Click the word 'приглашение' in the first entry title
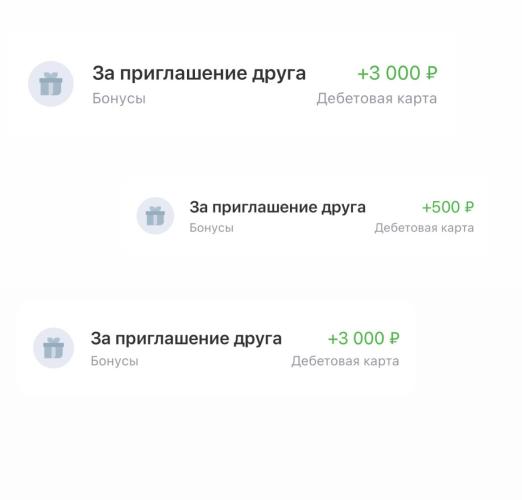 tap(183, 75)
